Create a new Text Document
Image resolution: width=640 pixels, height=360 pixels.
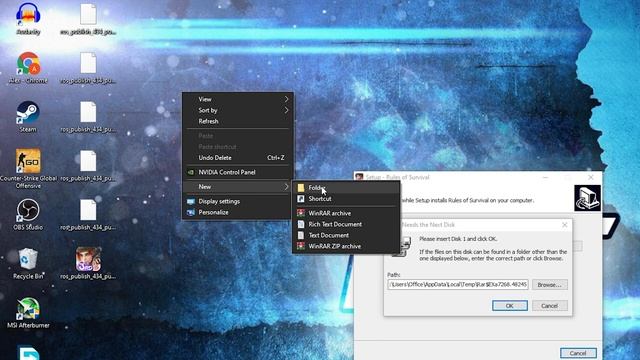pos(346,235)
